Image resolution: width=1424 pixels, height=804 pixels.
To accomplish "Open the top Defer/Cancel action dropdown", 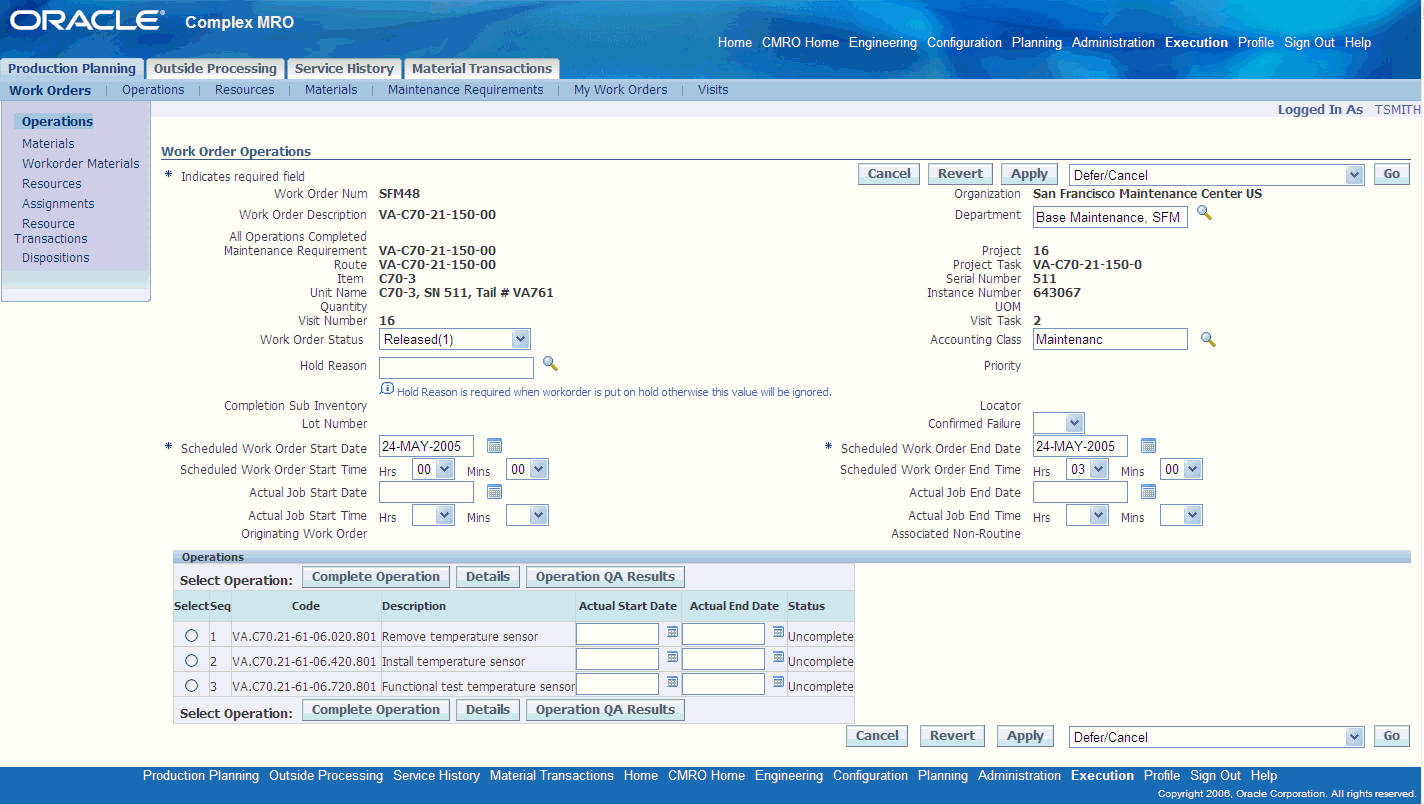I will tap(1216, 175).
